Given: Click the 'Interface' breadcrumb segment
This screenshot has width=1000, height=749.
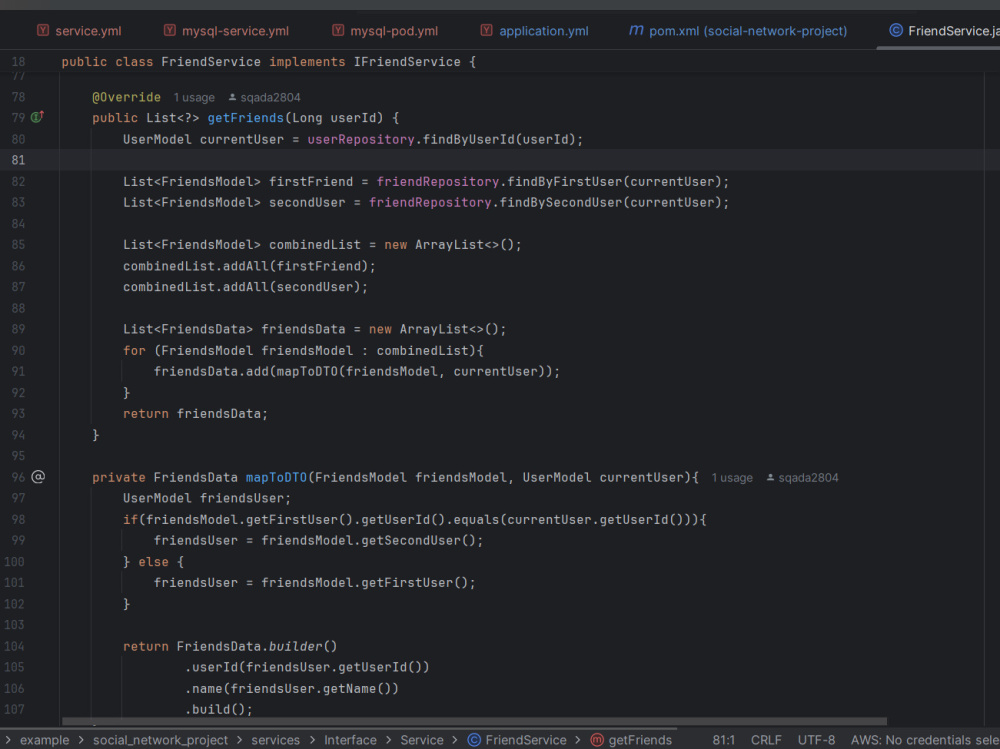Looking at the screenshot, I should tap(350, 740).
